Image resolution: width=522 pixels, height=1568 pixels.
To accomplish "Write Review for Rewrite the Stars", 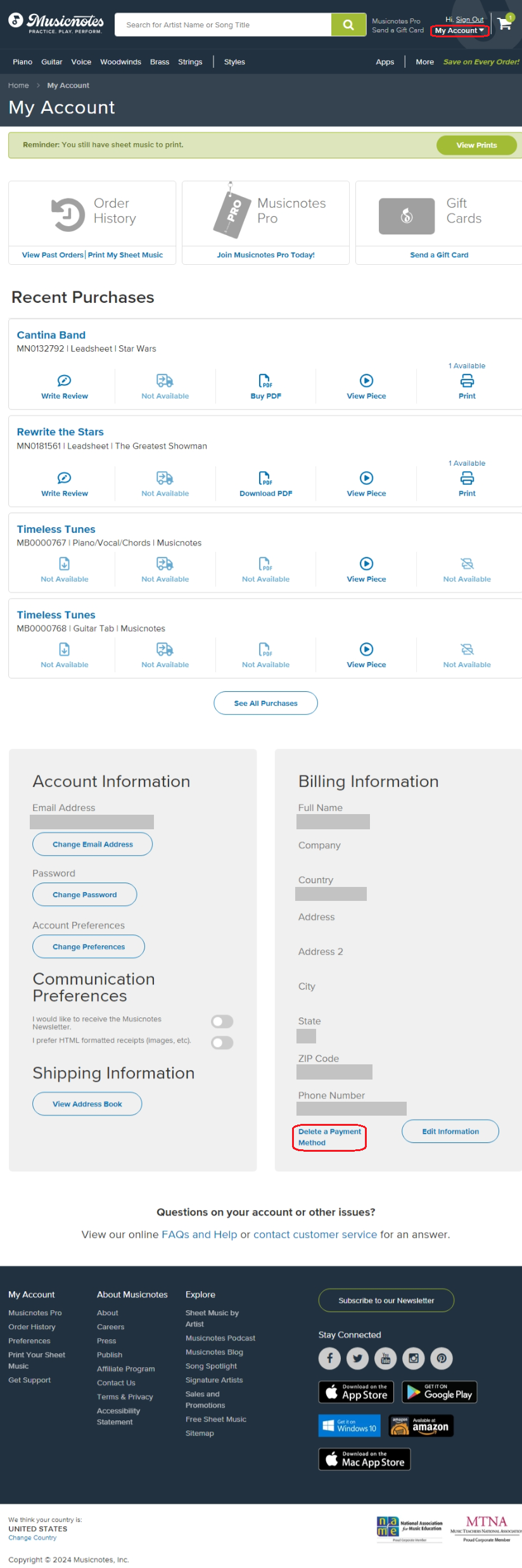I will point(65,484).
